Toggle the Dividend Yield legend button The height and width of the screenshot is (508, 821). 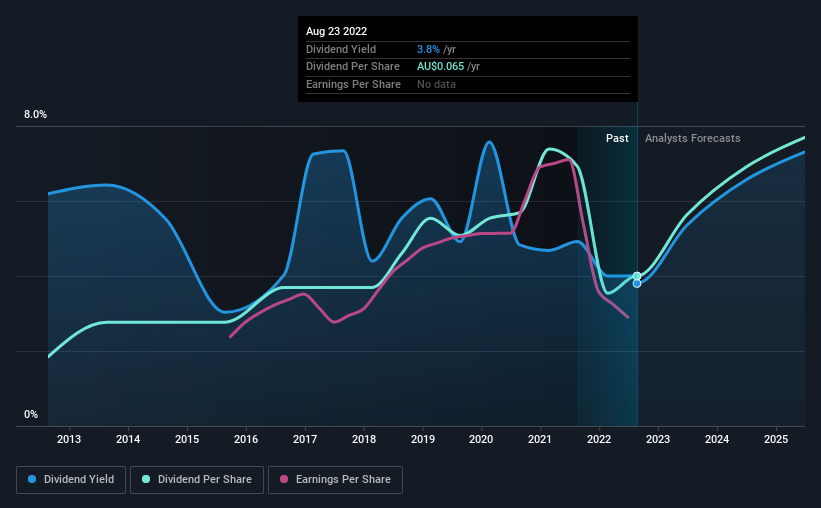[x=71, y=480]
